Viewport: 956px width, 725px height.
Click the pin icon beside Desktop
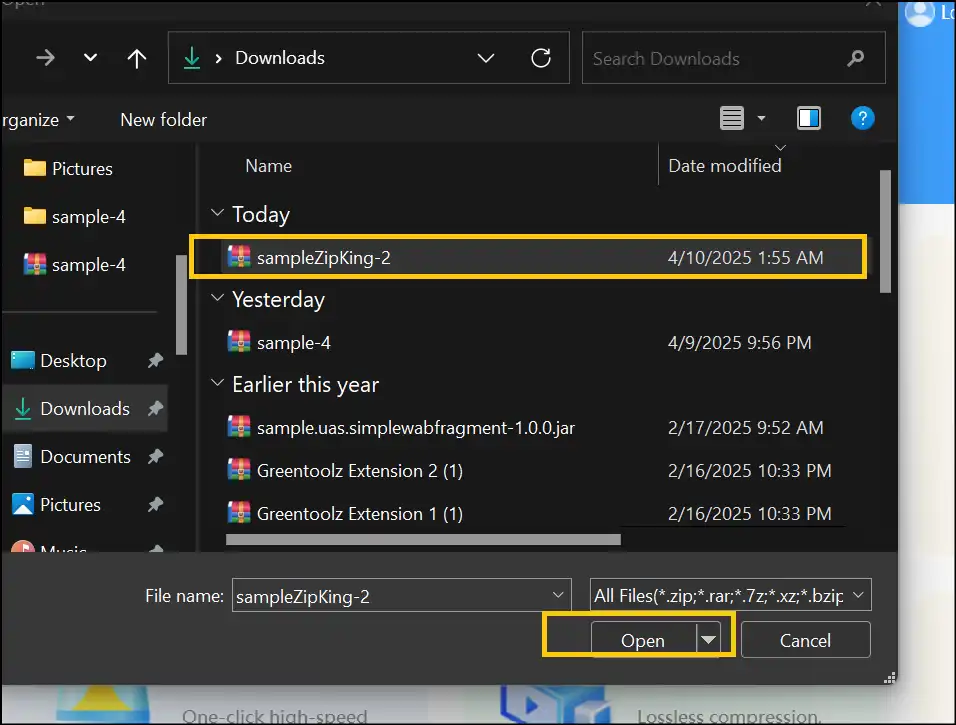[155, 360]
